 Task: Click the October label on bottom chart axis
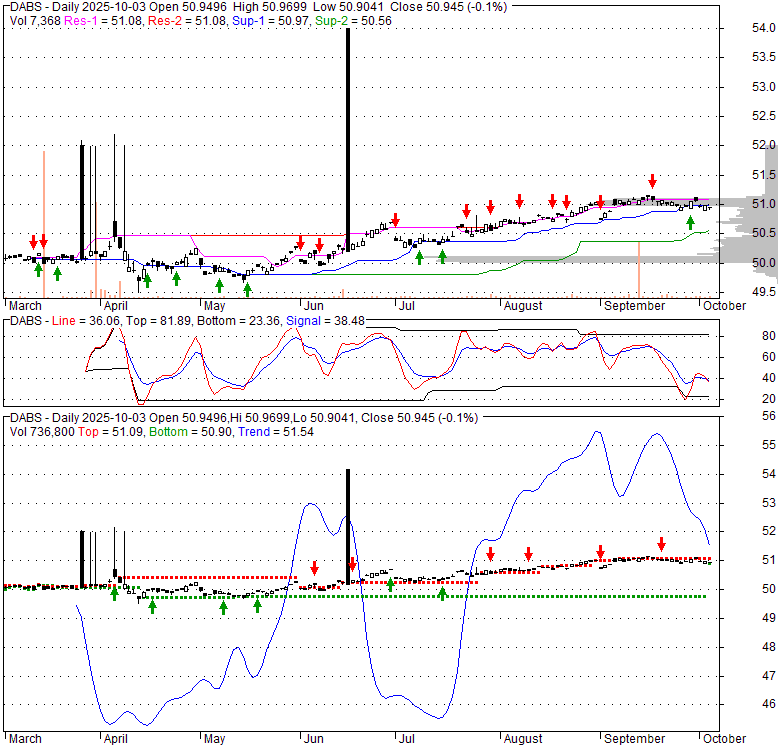click(724, 739)
